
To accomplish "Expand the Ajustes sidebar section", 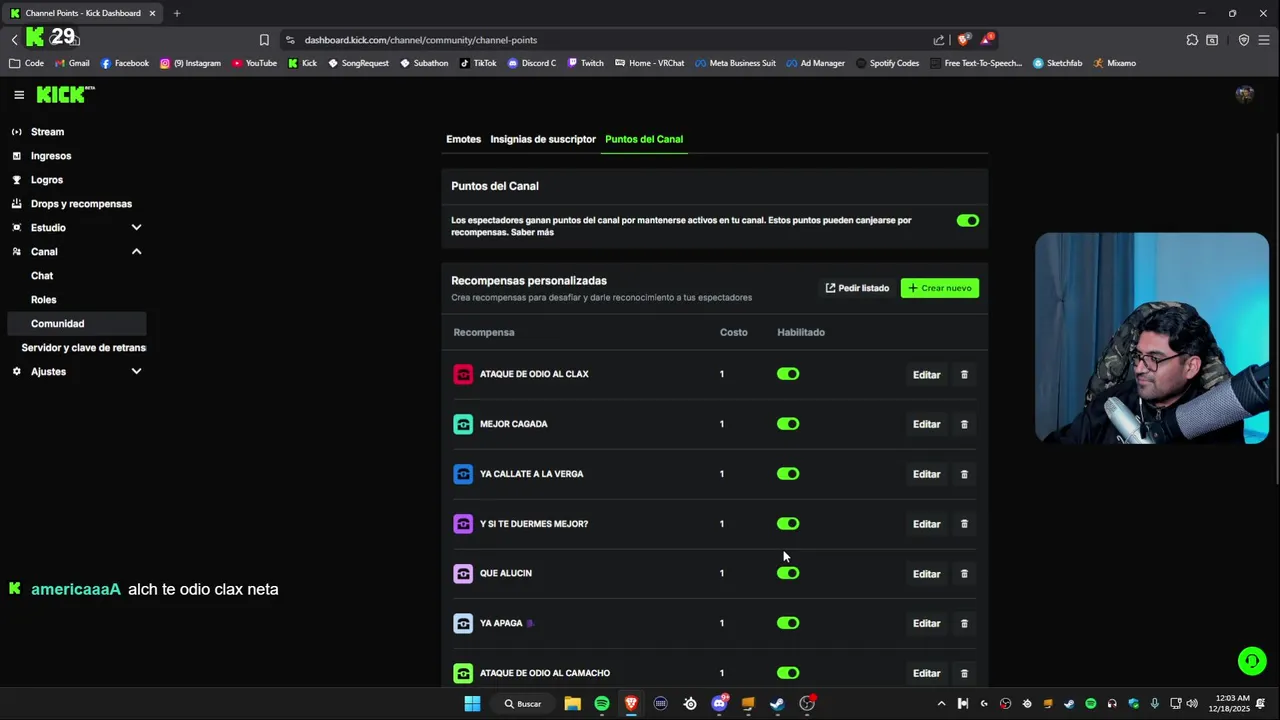I will point(136,372).
